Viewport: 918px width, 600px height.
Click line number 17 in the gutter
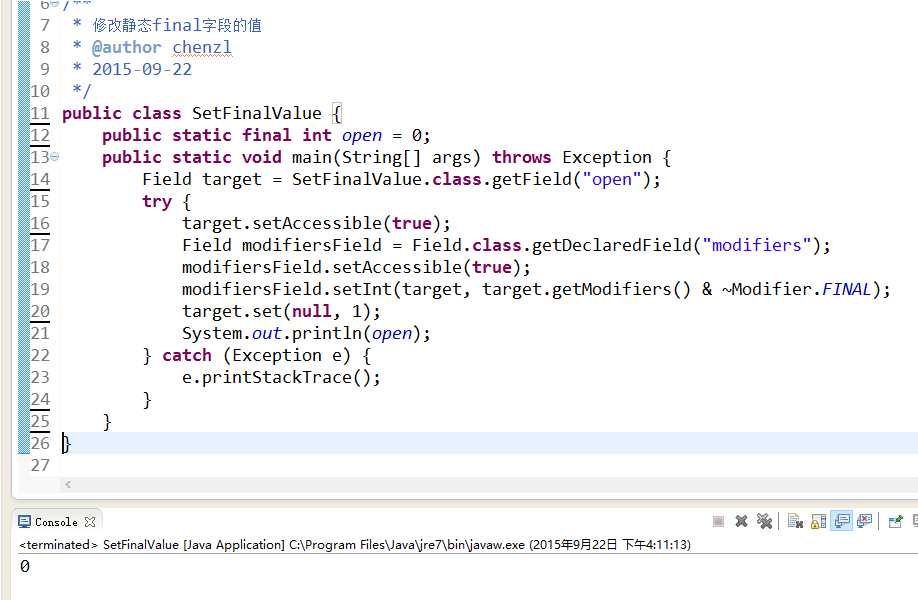point(40,245)
